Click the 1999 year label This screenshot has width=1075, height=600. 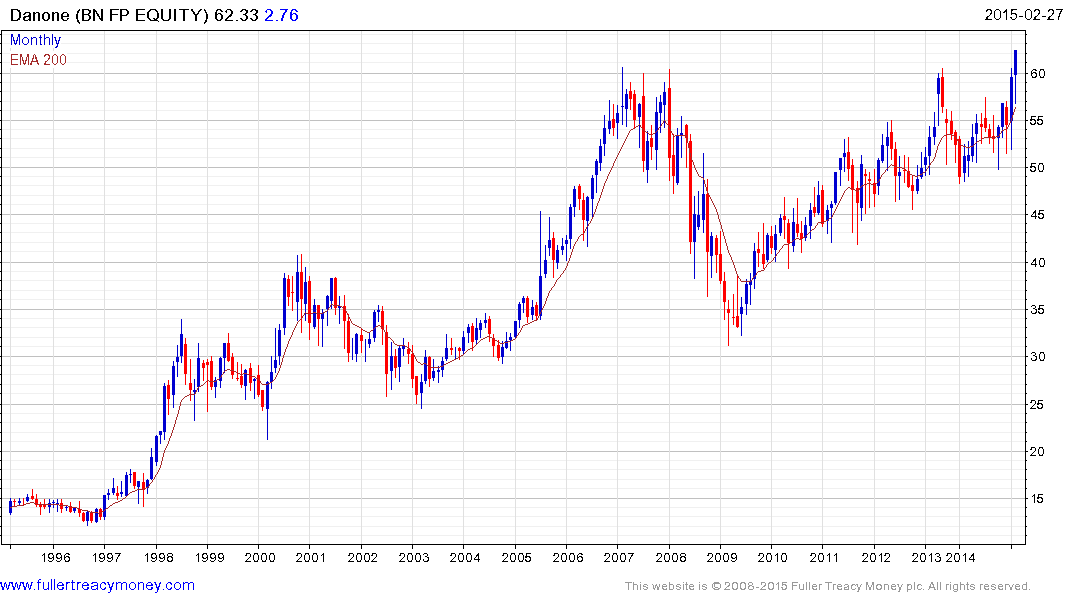point(209,557)
